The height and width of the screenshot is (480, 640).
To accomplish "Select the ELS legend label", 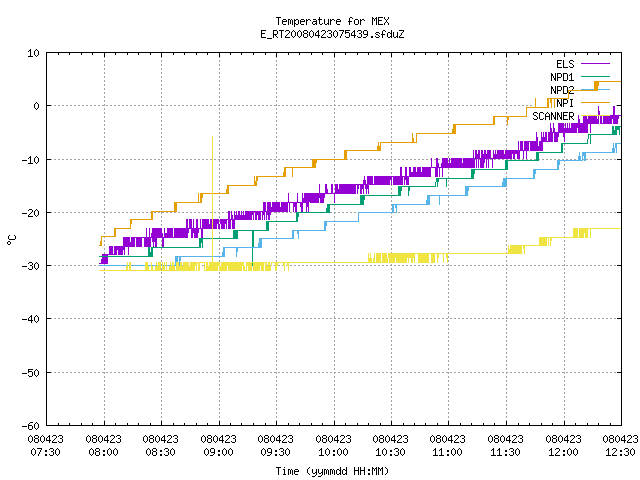I will pyautogui.click(x=565, y=64).
